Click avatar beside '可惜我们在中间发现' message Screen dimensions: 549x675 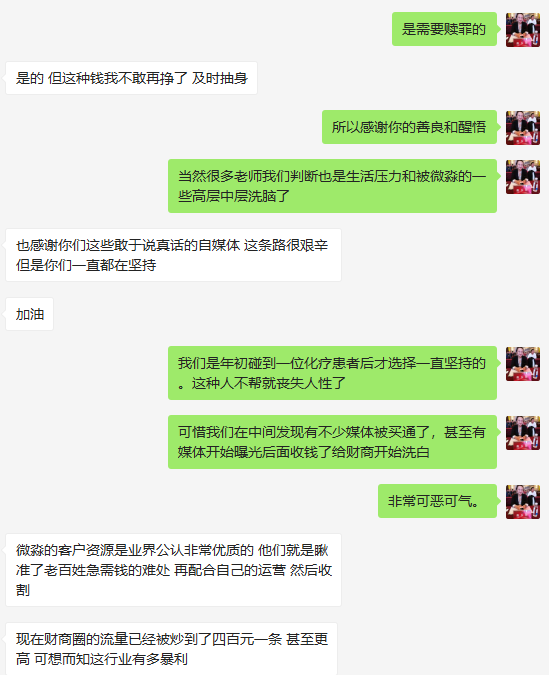pyautogui.click(x=523, y=432)
